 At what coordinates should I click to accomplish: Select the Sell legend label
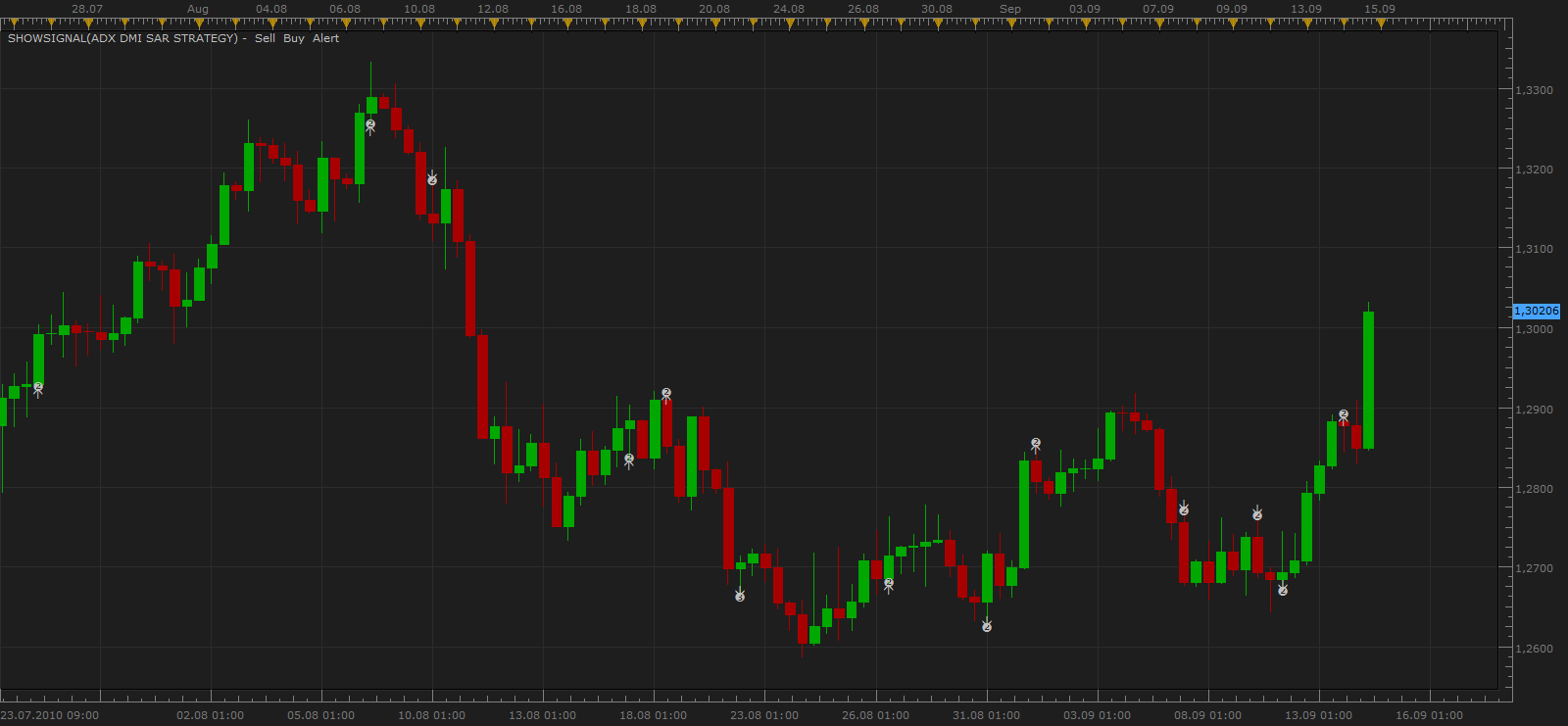click(265, 38)
